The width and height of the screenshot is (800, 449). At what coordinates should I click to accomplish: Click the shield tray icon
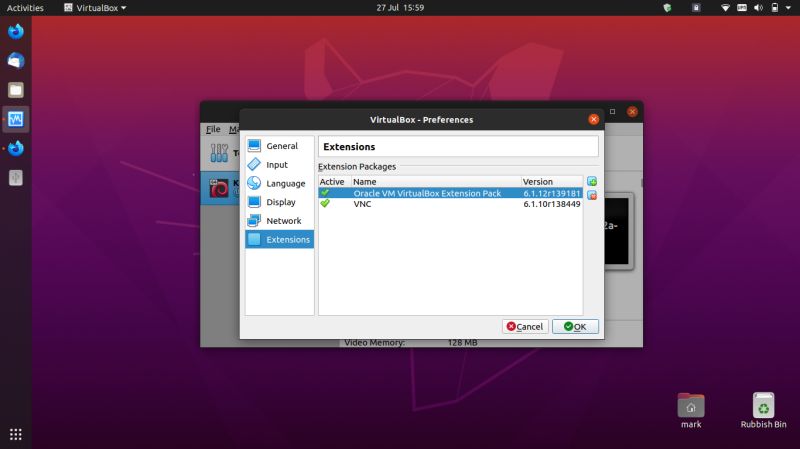point(667,8)
